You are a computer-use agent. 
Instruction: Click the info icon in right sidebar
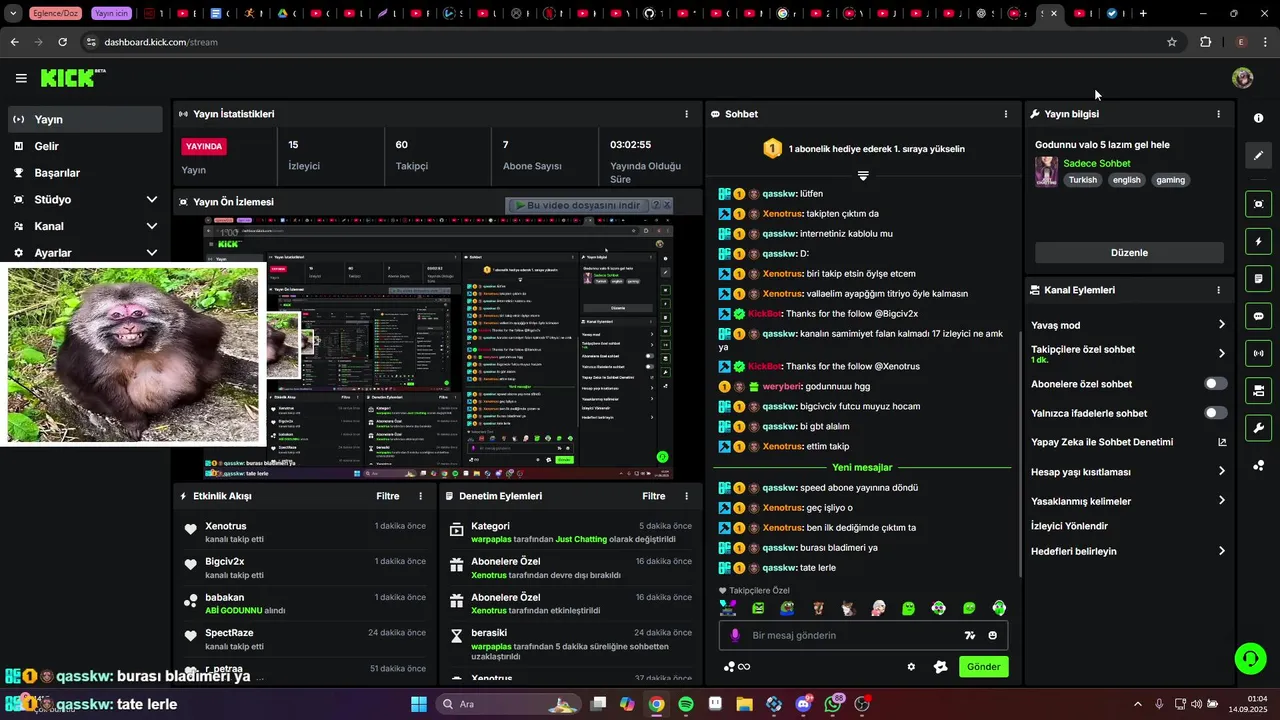tap(1258, 118)
